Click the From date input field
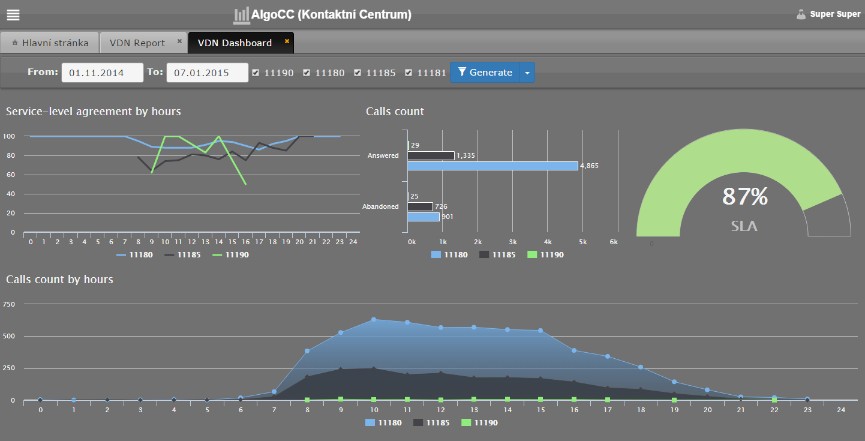865x441 pixels. [x=102, y=72]
